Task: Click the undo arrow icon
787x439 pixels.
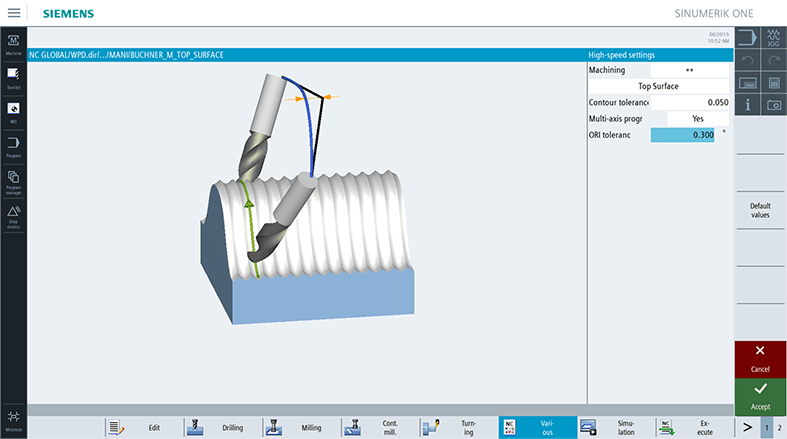Action: (747, 61)
